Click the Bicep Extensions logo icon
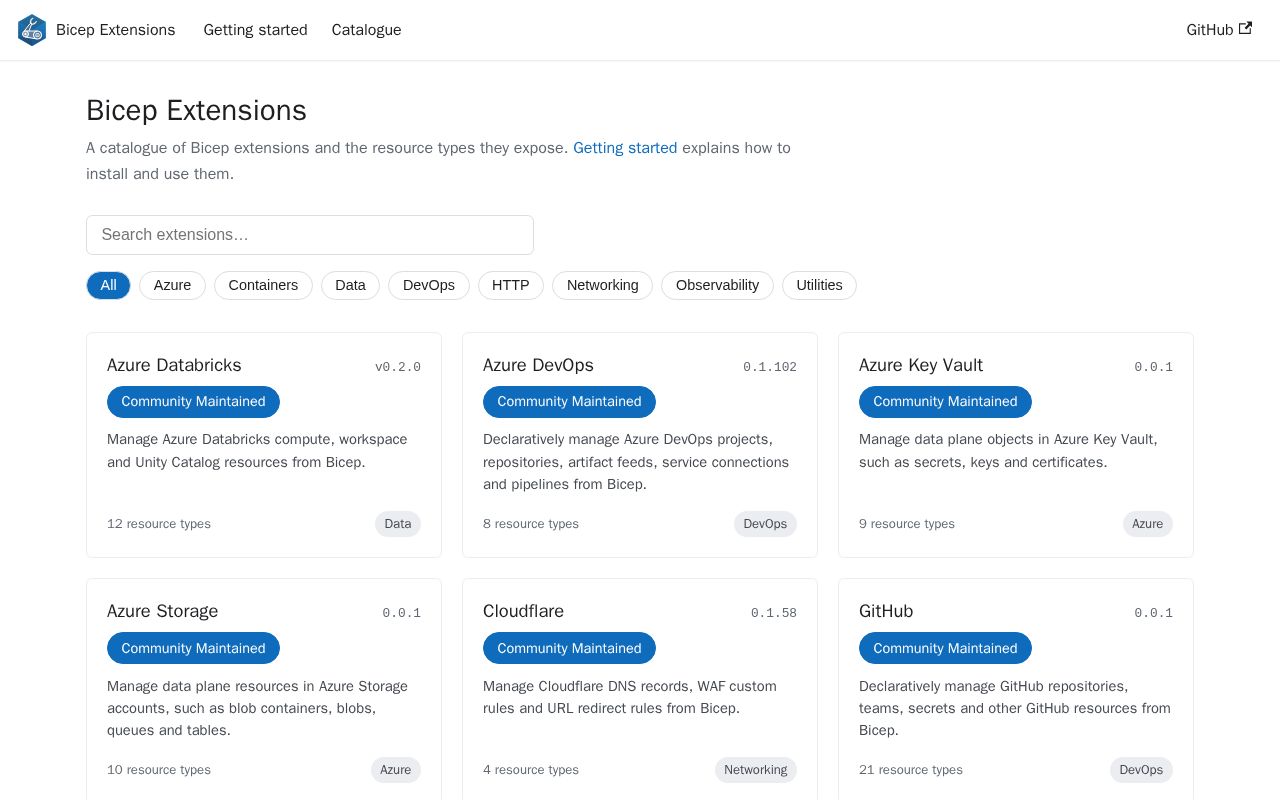This screenshot has width=1280, height=800. coord(32,30)
